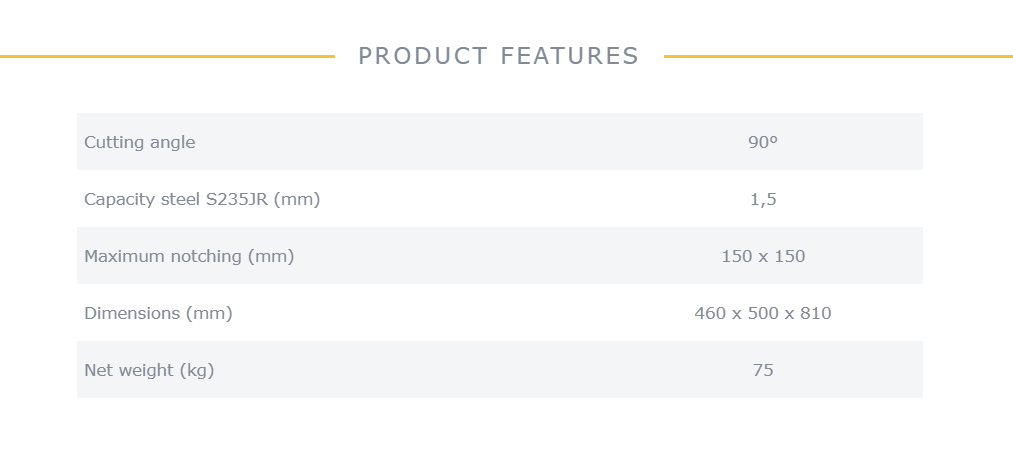Click the 1,5 capacity value
Viewport: 1013px width, 462px height.
(763, 200)
